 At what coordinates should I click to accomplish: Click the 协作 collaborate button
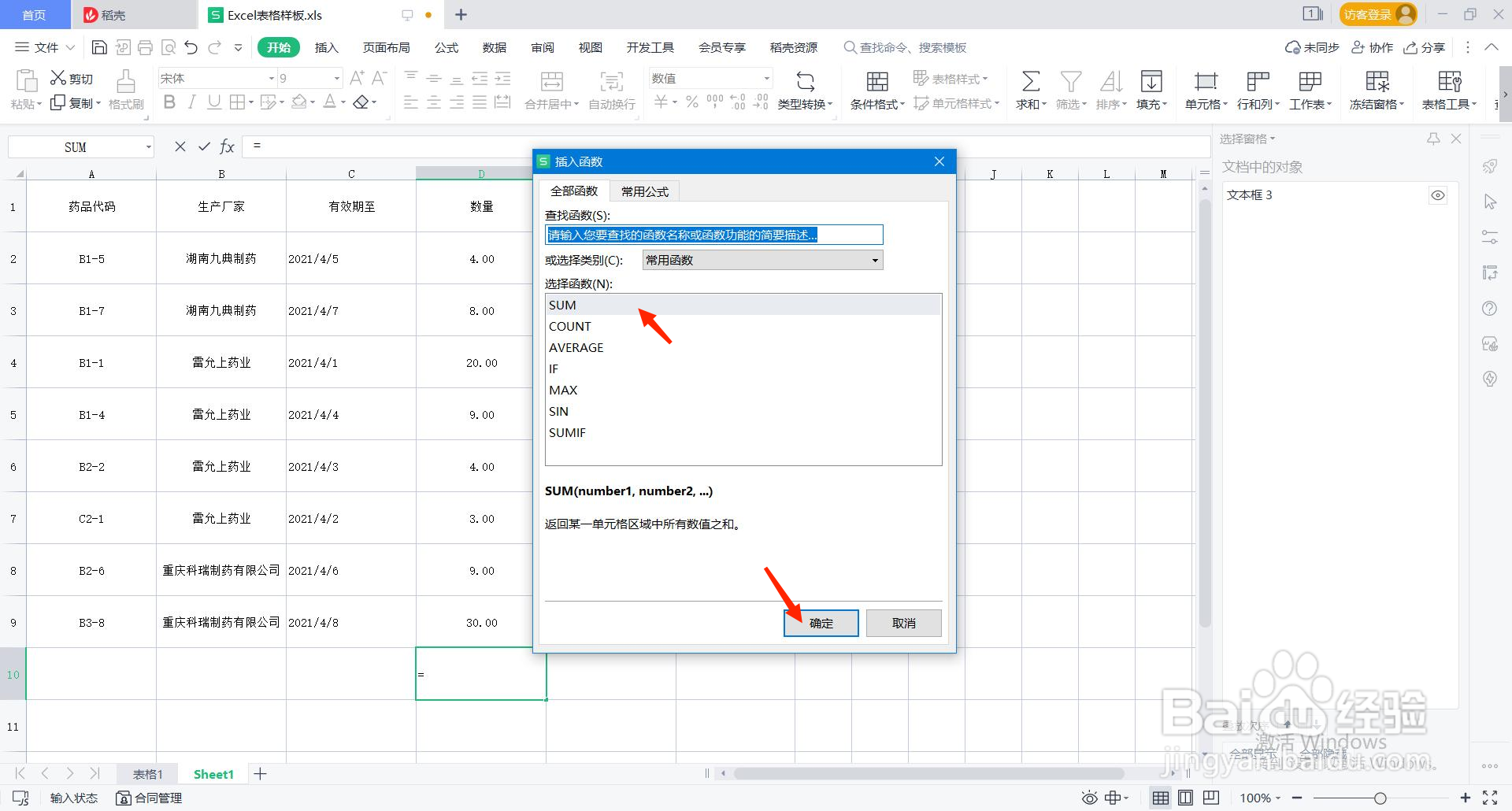point(1373,48)
